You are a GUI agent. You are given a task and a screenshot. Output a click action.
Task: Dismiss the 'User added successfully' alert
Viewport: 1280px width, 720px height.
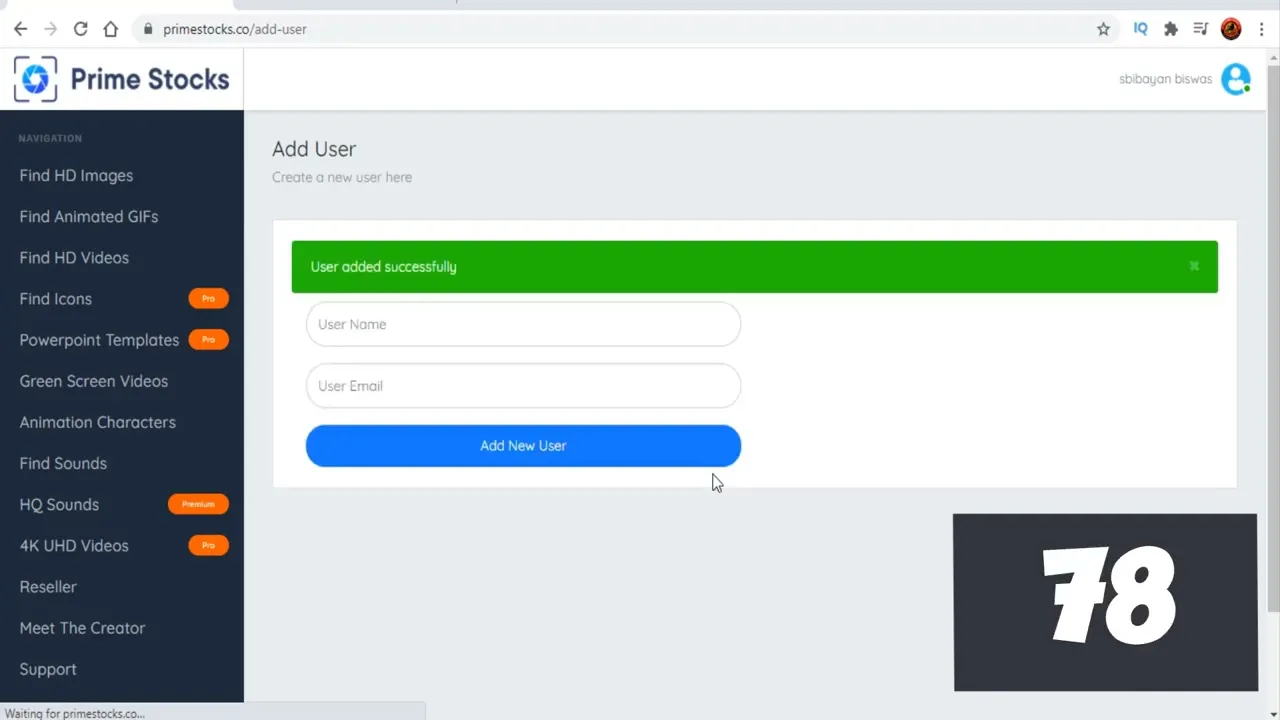[1194, 266]
